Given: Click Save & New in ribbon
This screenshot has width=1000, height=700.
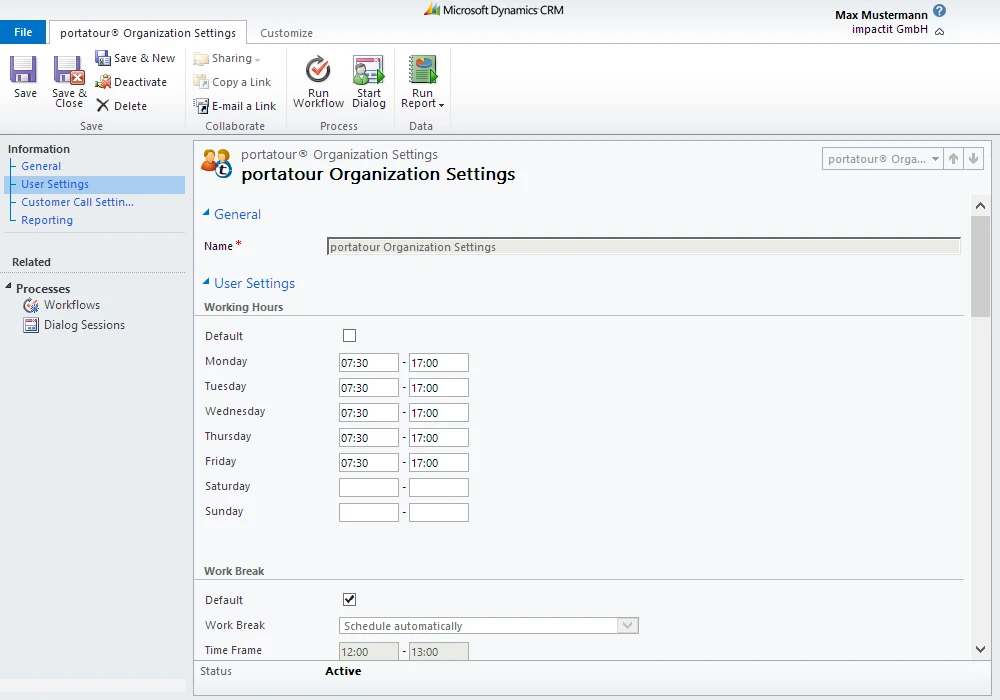Looking at the screenshot, I should [135, 58].
